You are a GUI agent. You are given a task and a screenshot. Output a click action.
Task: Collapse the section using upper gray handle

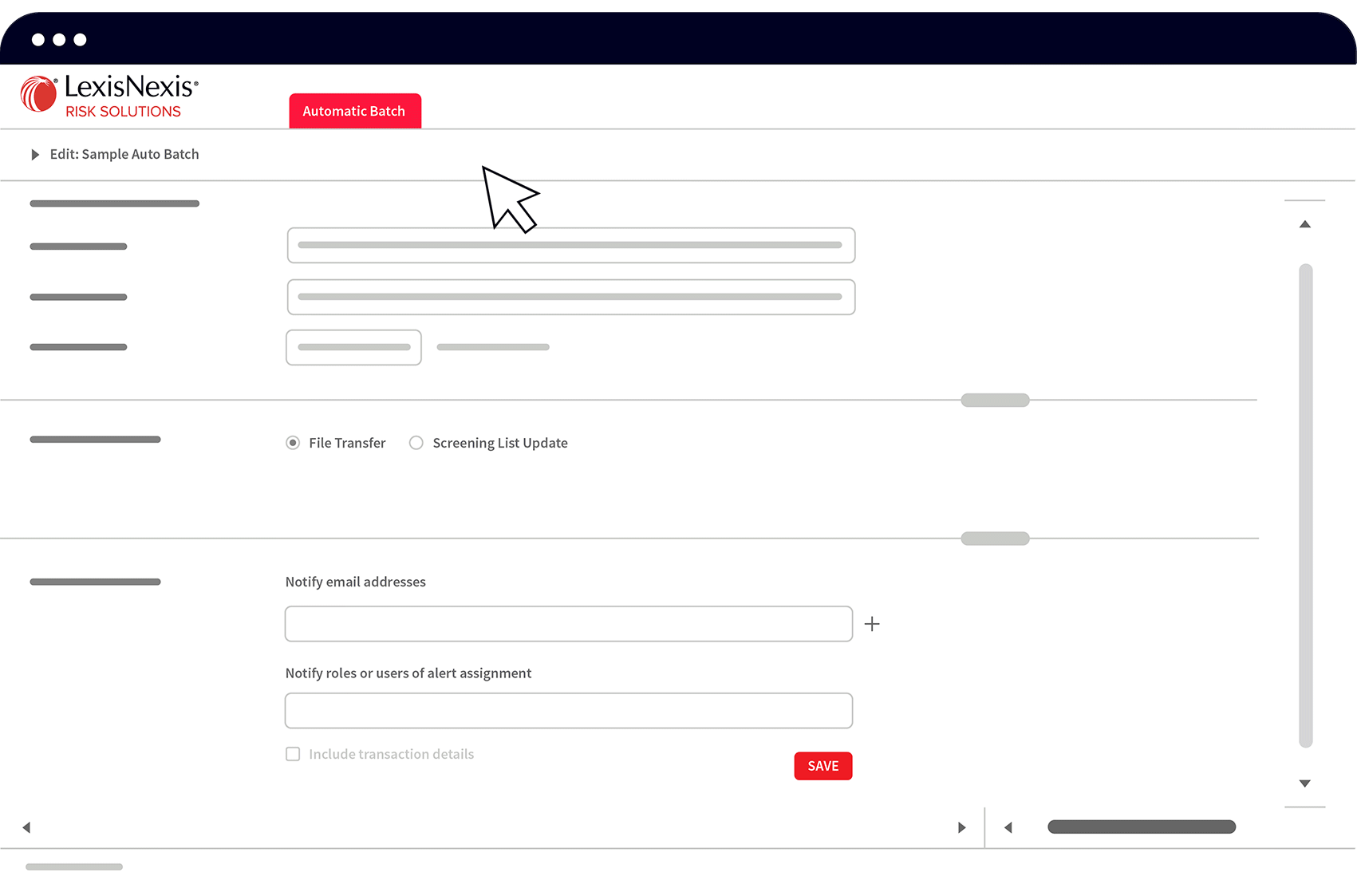(x=995, y=400)
